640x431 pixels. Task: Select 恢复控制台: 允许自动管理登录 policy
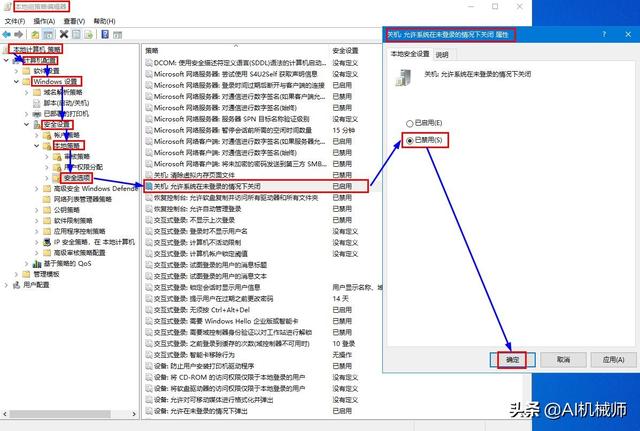click(198, 209)
